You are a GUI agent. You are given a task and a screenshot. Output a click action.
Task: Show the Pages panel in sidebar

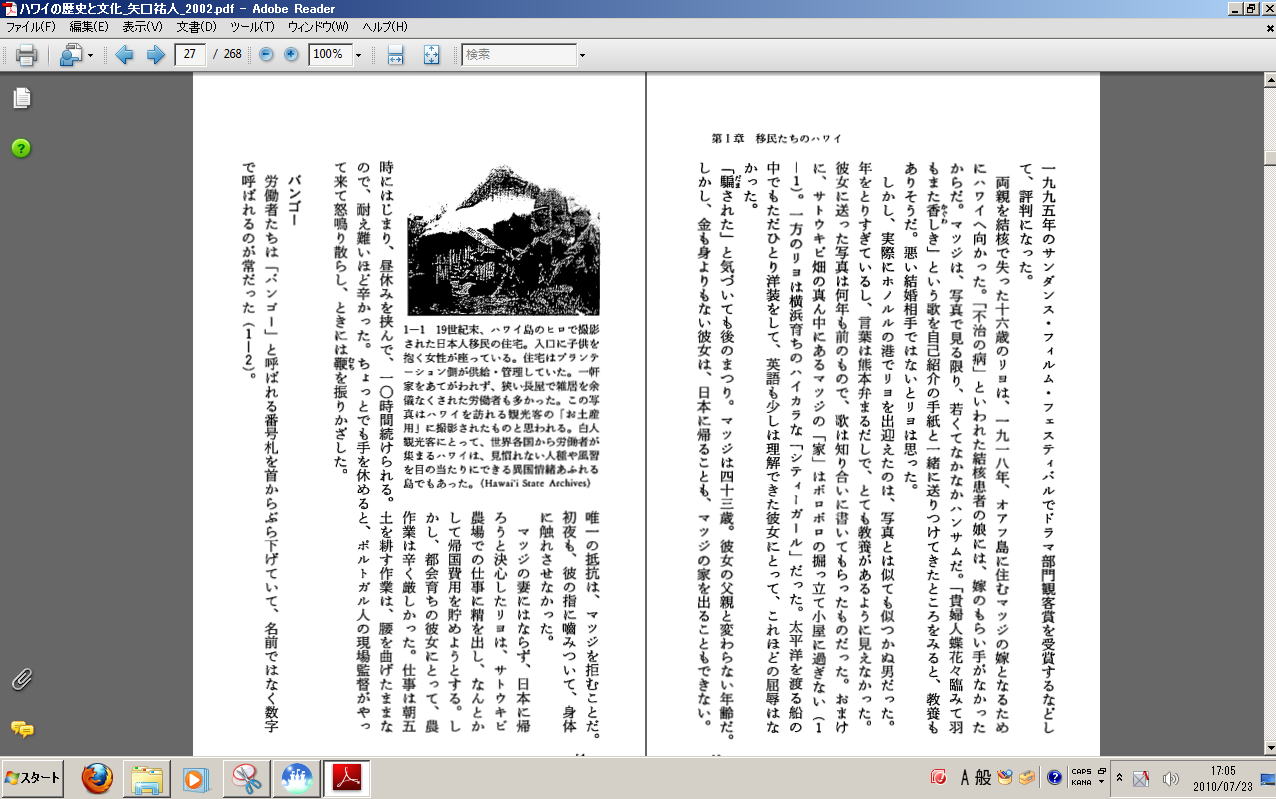(21, 98)
